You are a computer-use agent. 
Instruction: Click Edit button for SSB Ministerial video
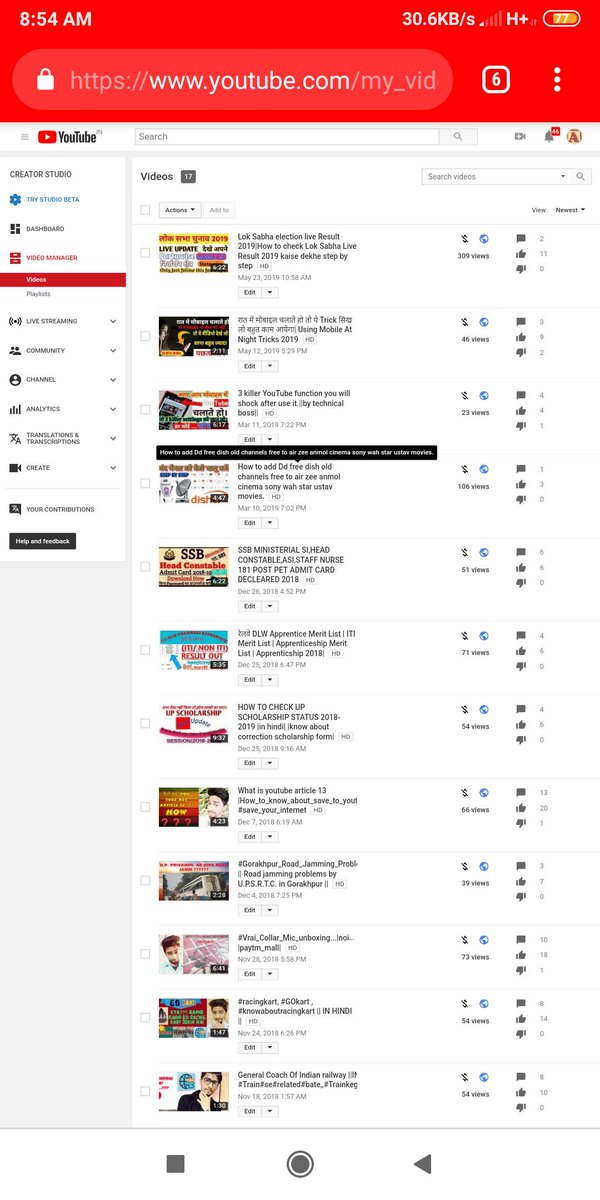click(250, 606)
